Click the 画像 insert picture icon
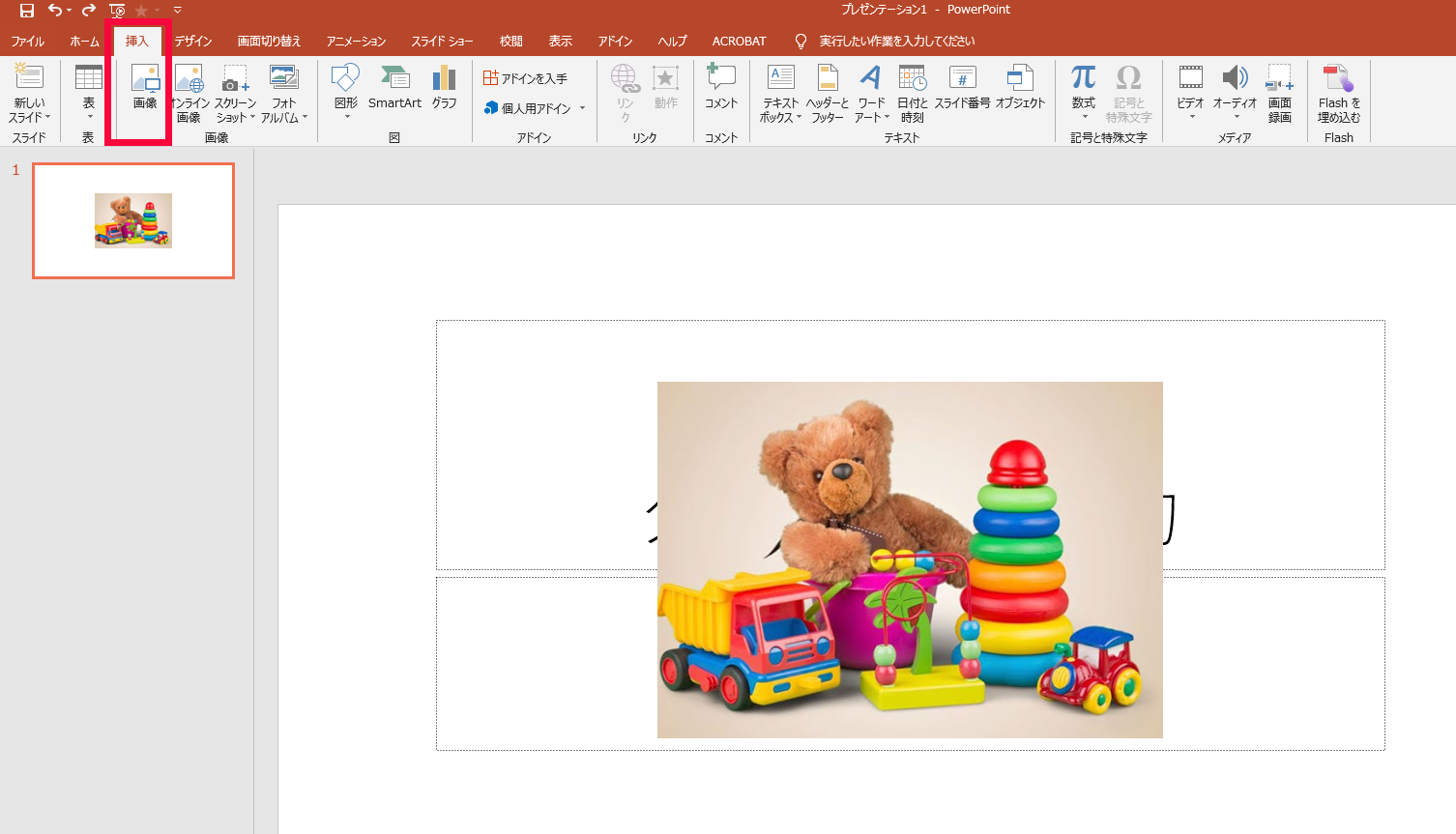Screen dimensions: 1456x834 coord(145,87)
